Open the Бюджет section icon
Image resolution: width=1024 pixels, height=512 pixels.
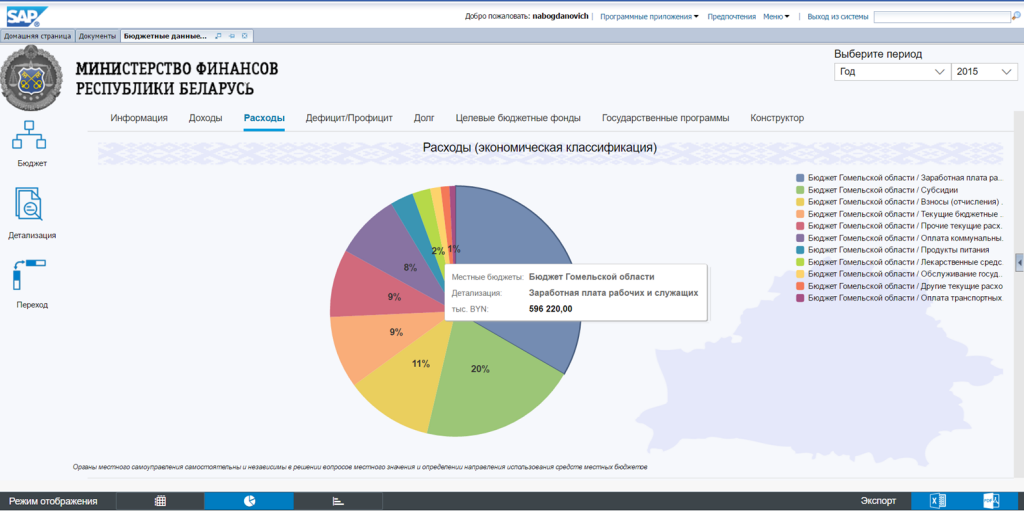click(x=32, y=135)
